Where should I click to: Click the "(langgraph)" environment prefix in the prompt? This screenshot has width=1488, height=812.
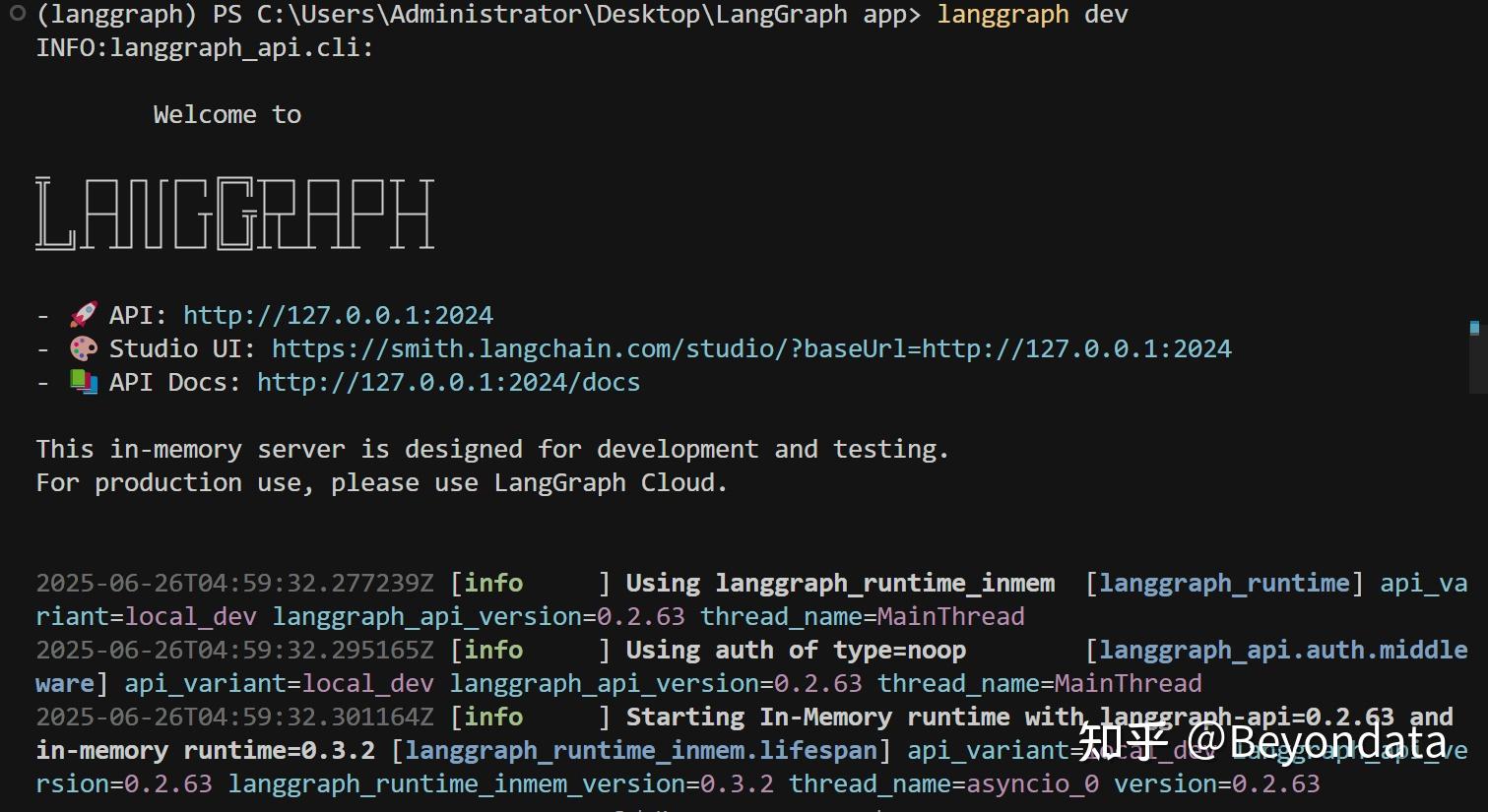click(x=116, y=15)
